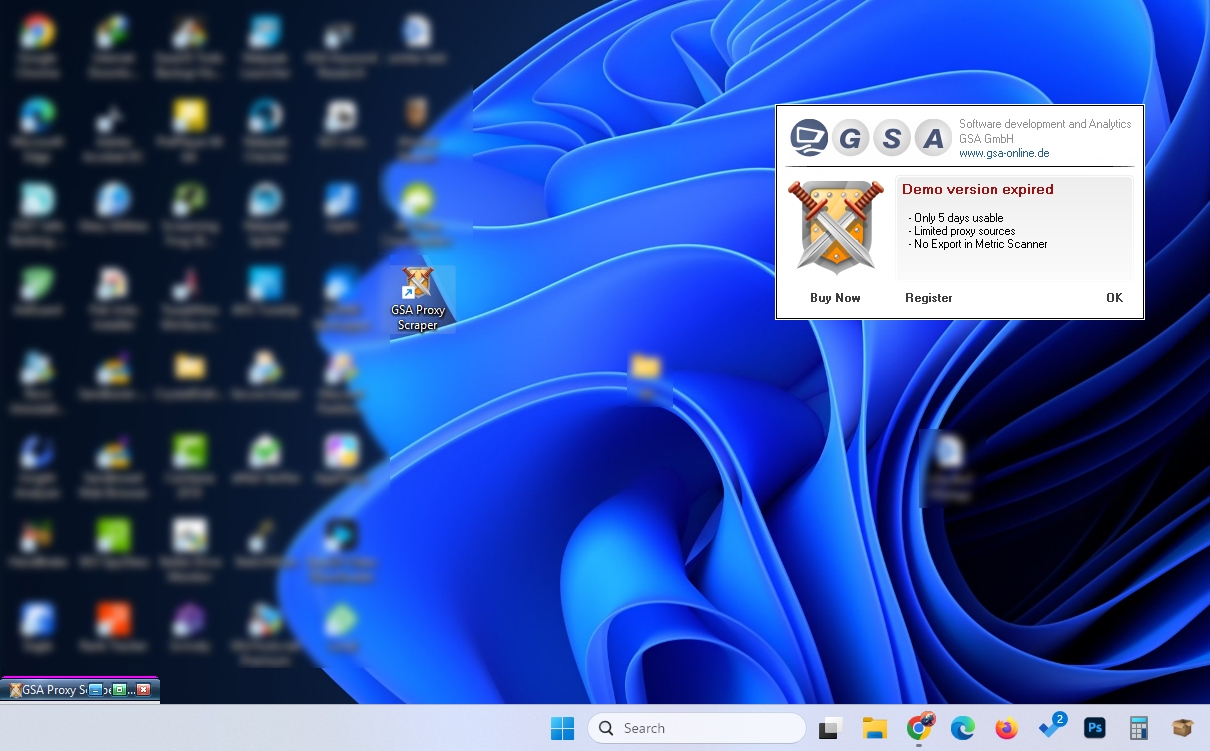Open Microsoft Edge from the taskbar

(963, 728)
